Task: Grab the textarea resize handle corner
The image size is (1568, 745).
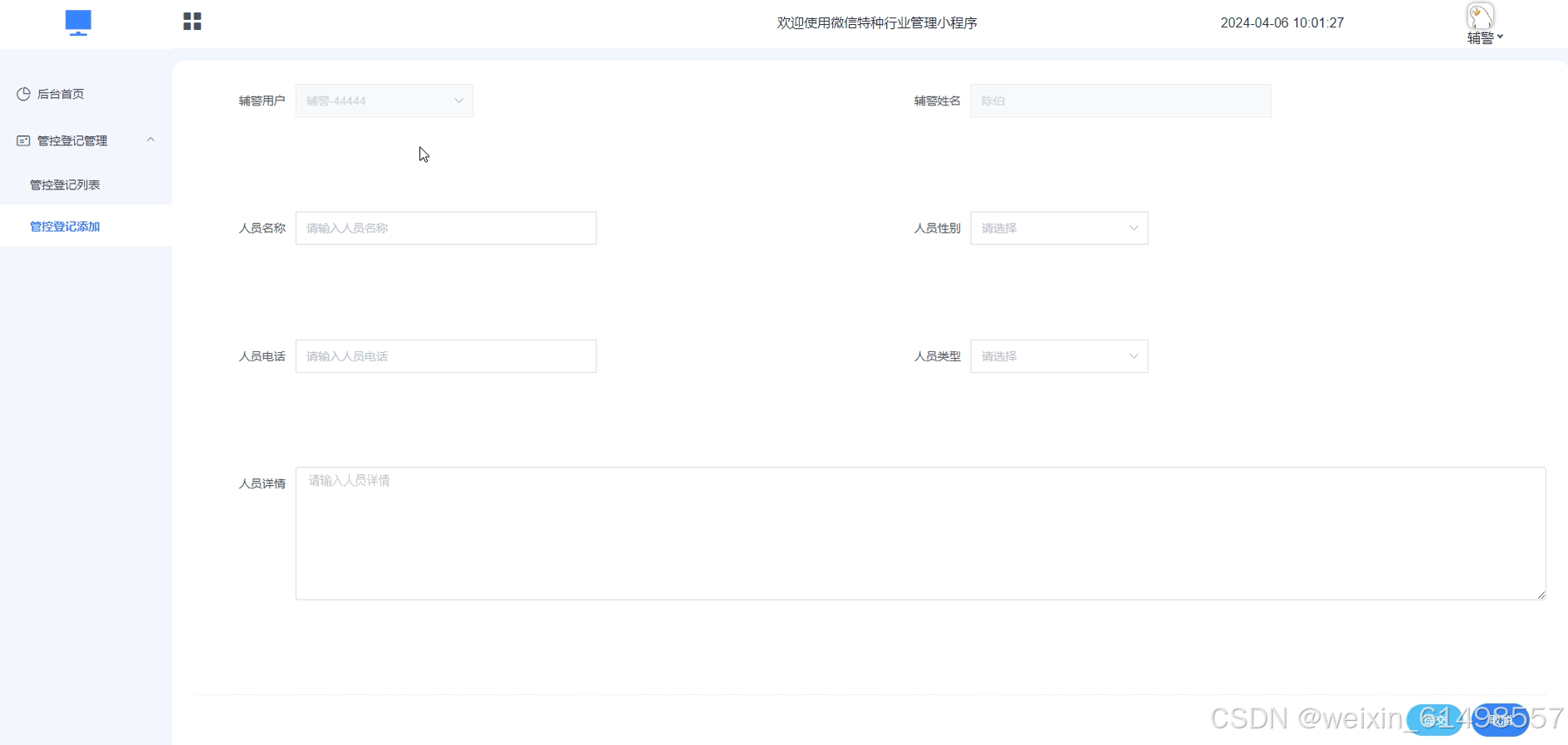Action: (x=1541, y=595)
